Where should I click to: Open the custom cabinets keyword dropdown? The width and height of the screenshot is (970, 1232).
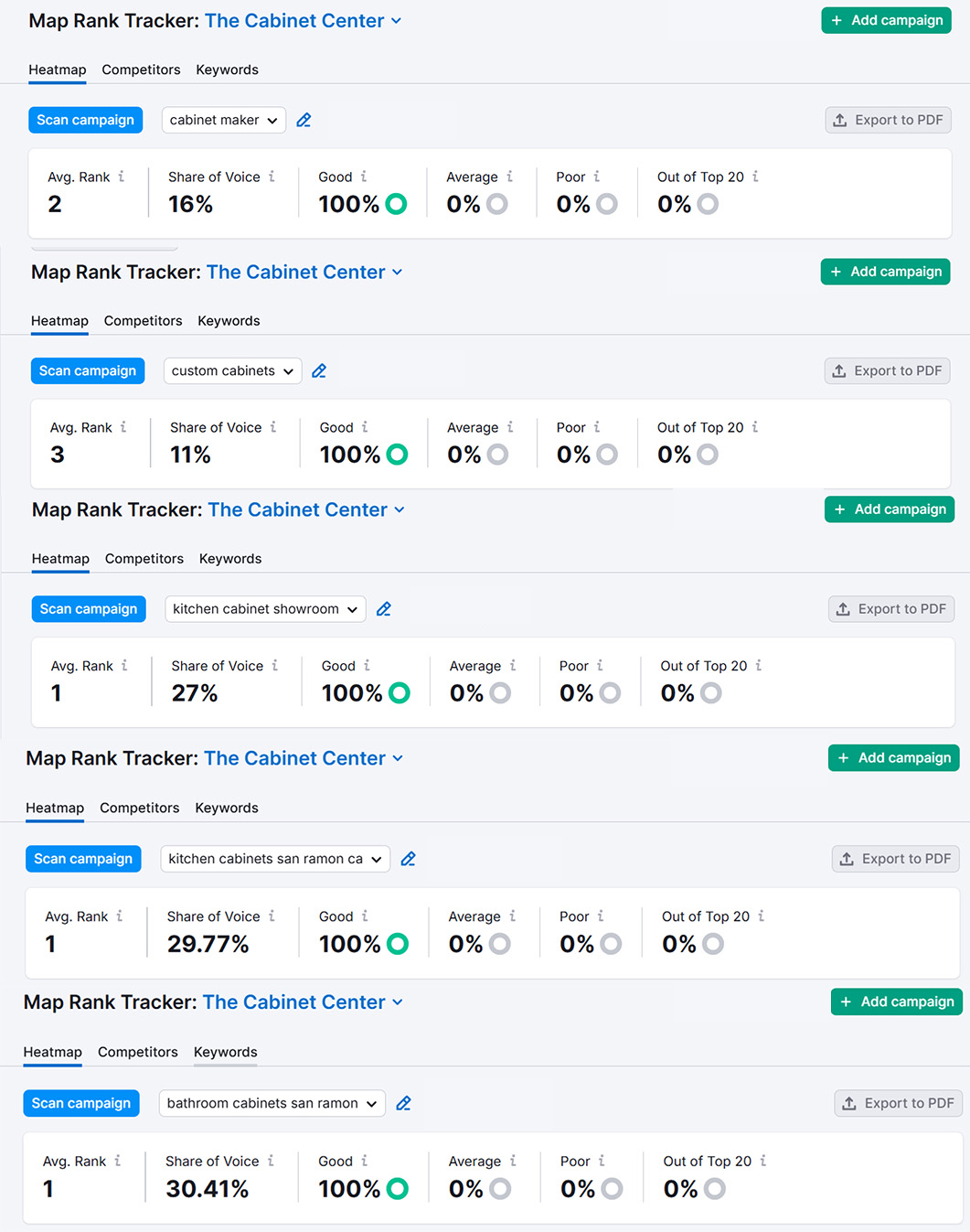click(232, 370)
